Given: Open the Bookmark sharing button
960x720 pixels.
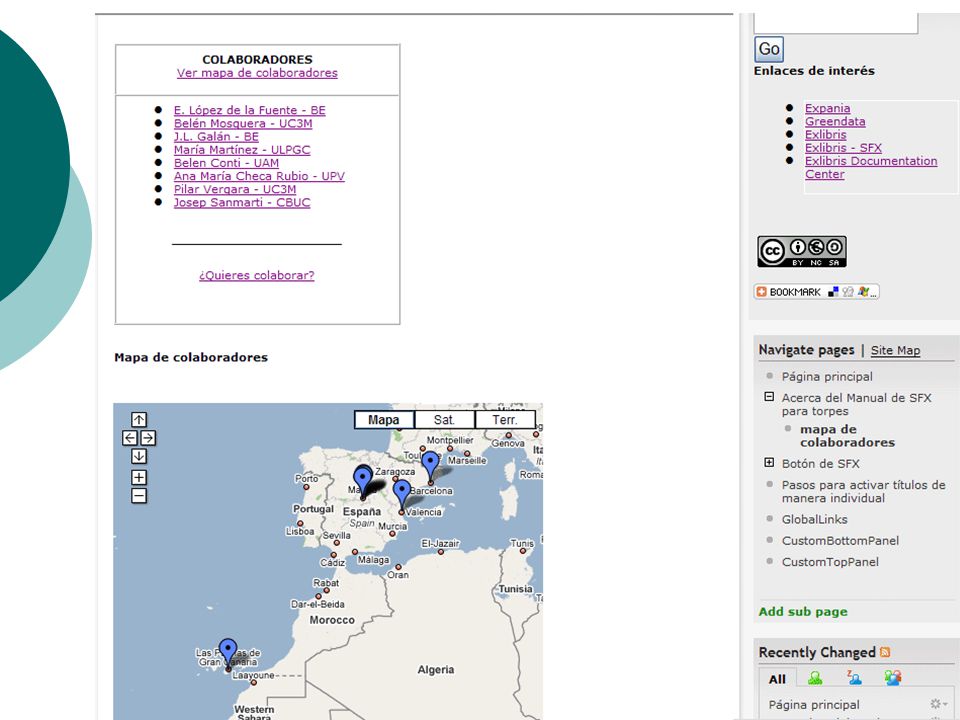Looking at the screenshot, I should tap(817, 292).
